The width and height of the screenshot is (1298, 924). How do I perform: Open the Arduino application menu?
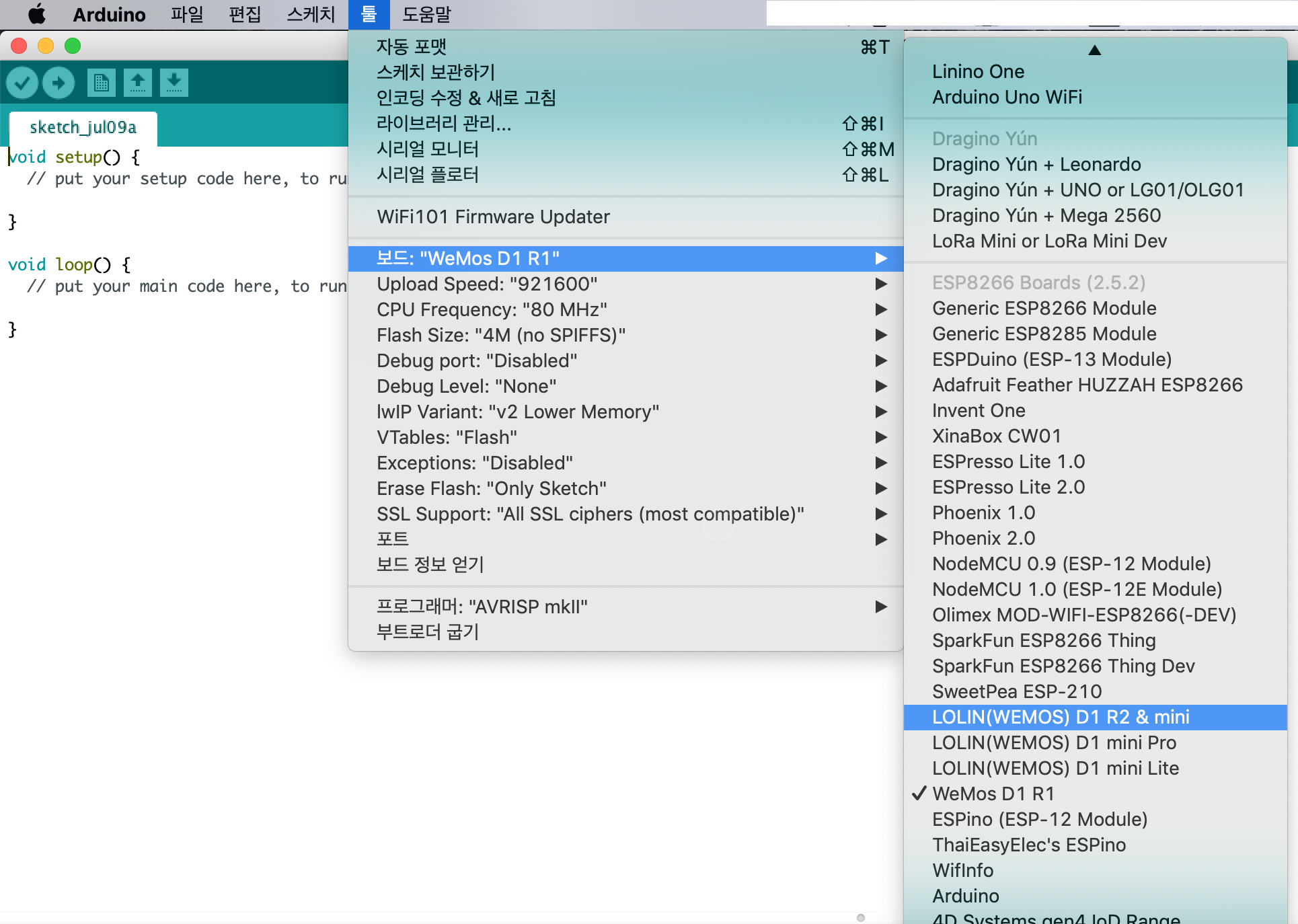click(x=109, y=14)
